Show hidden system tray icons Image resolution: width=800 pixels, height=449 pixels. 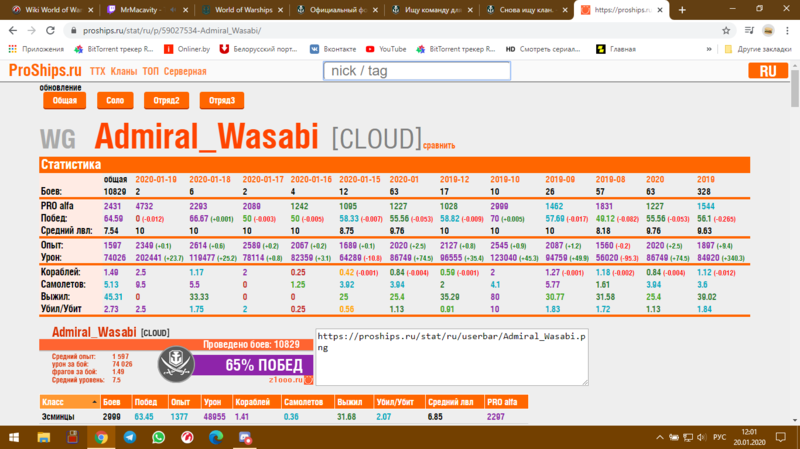pos(660,437)
